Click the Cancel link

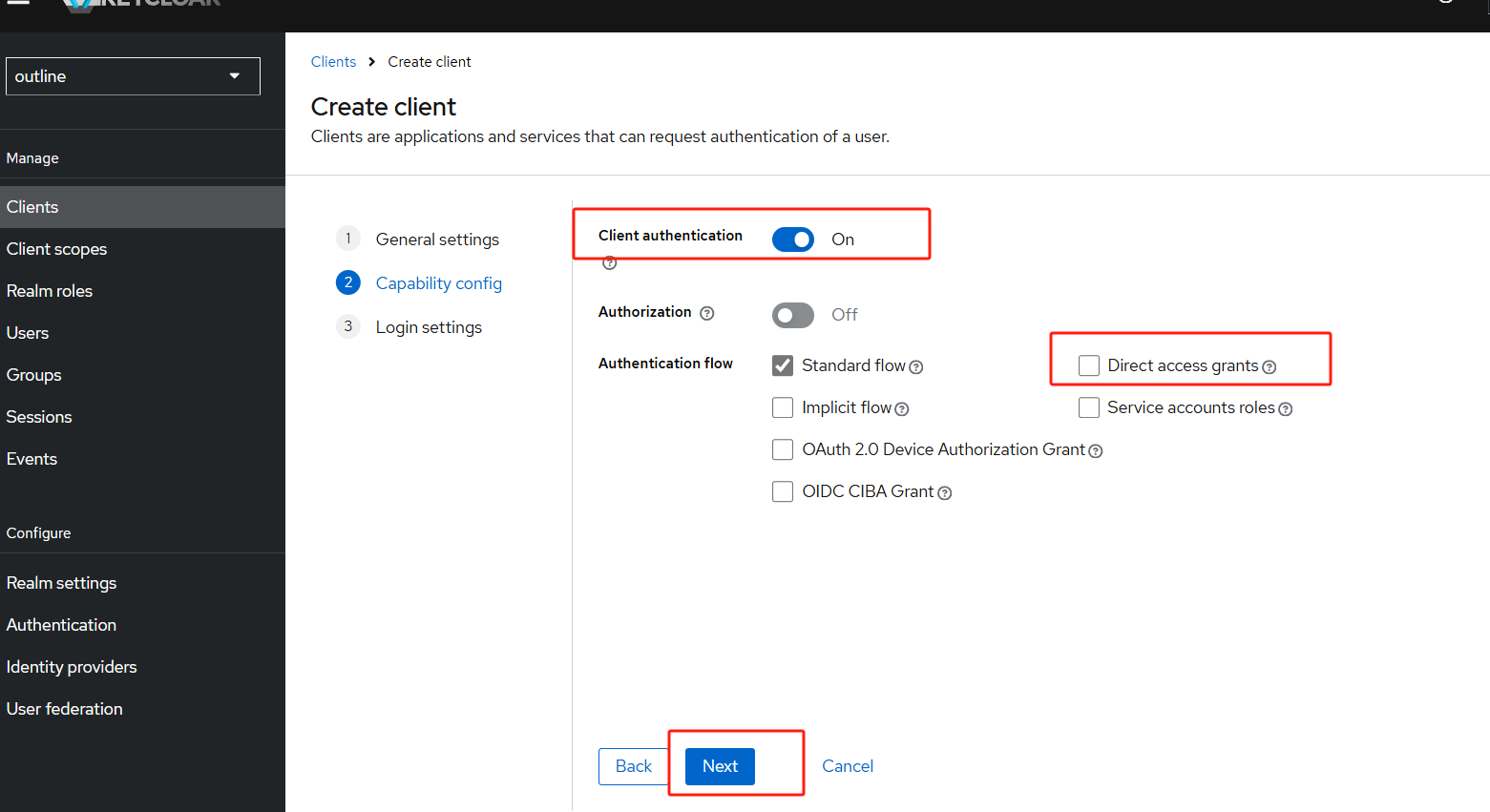click(848, 766)
